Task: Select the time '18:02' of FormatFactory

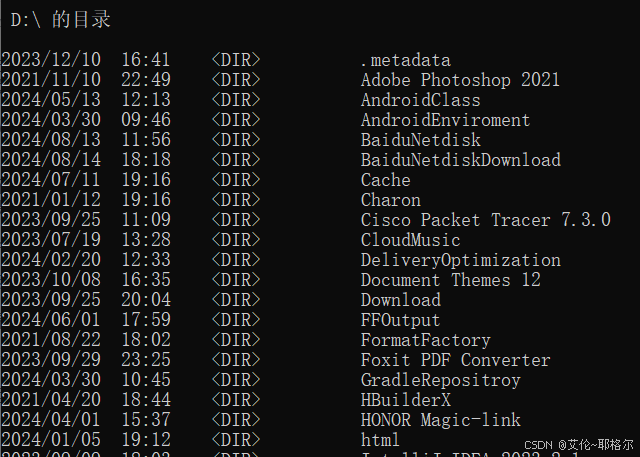Action: (146, 340)
